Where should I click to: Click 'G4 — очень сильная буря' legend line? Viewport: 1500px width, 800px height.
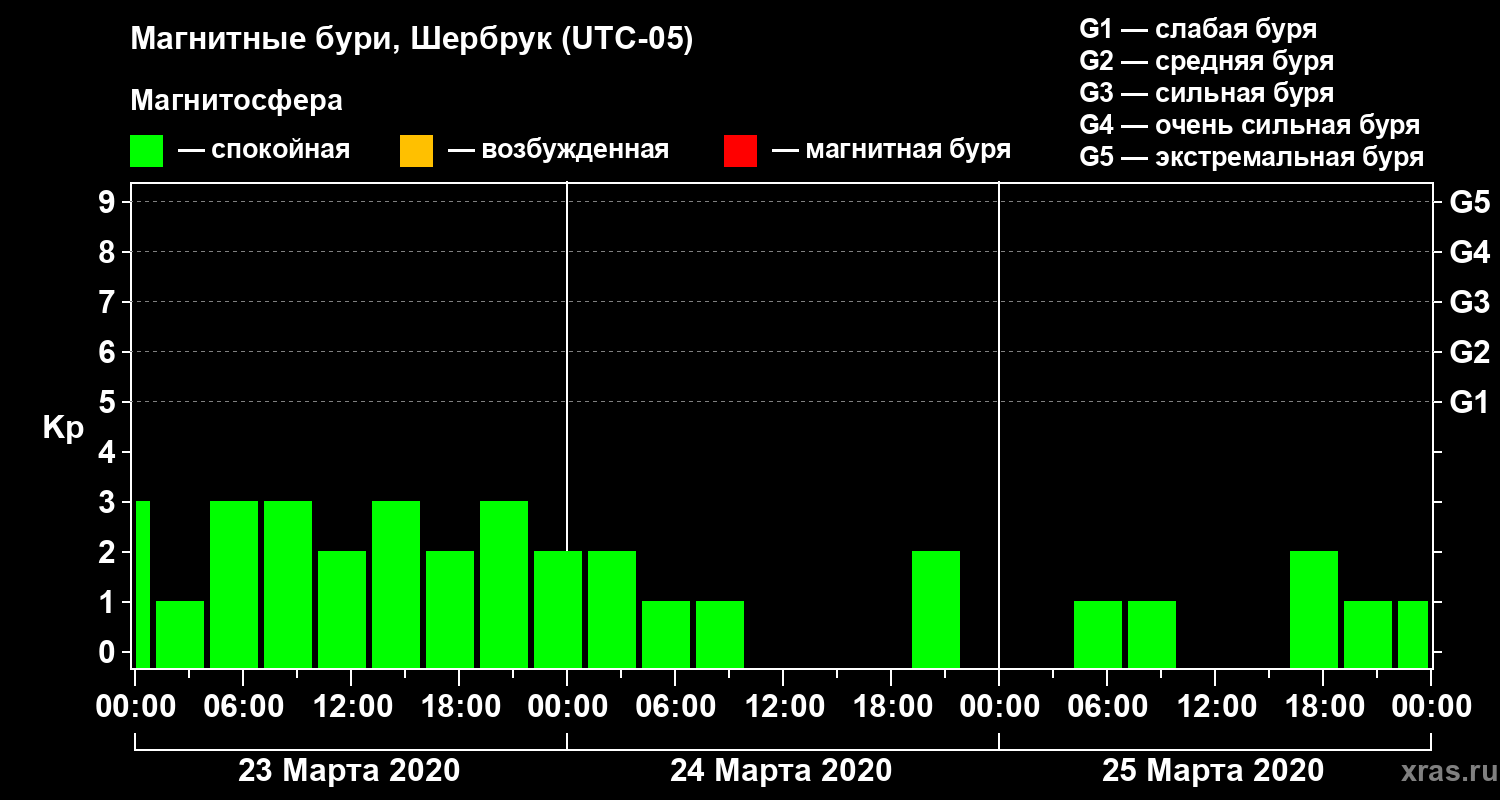[x=1249, y=125]
